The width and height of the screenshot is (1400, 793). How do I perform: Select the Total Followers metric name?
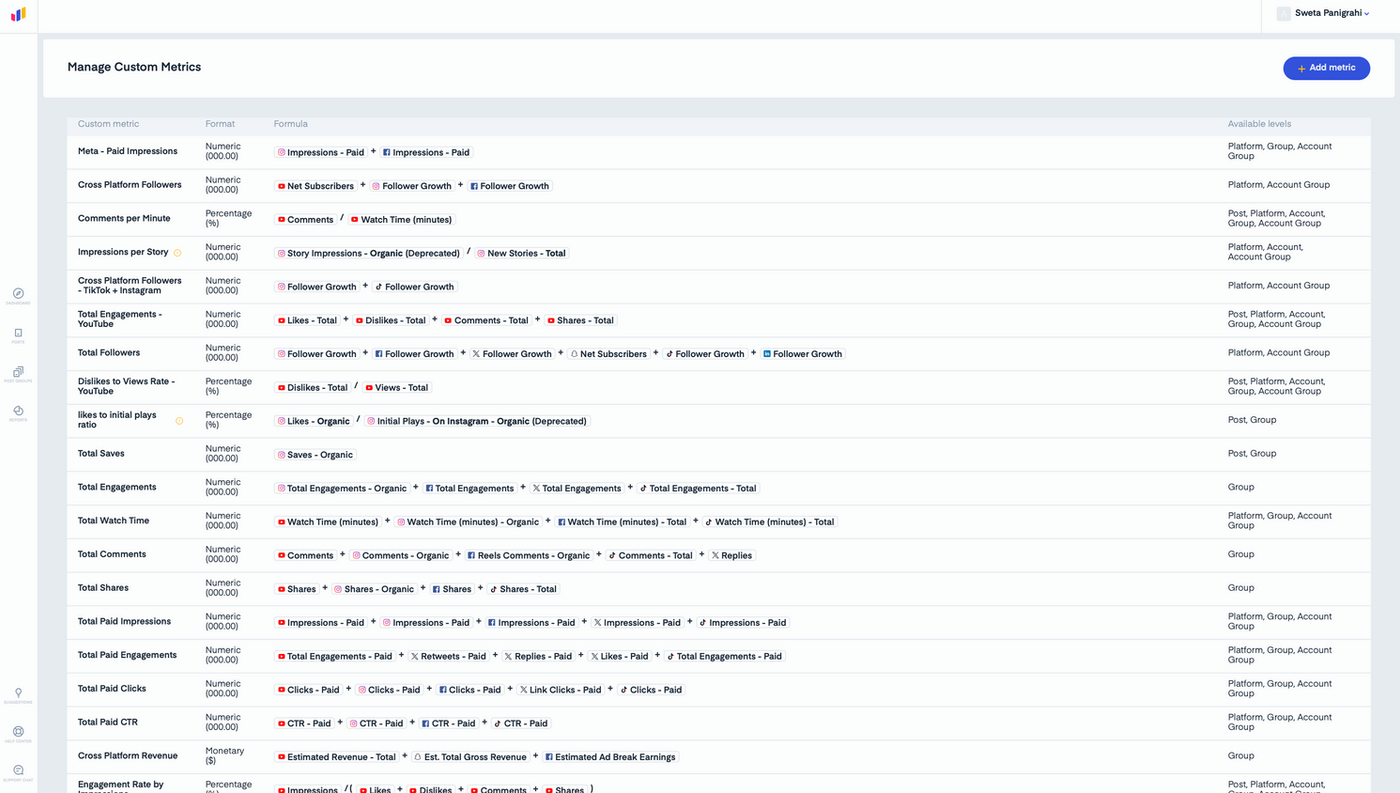109,353
